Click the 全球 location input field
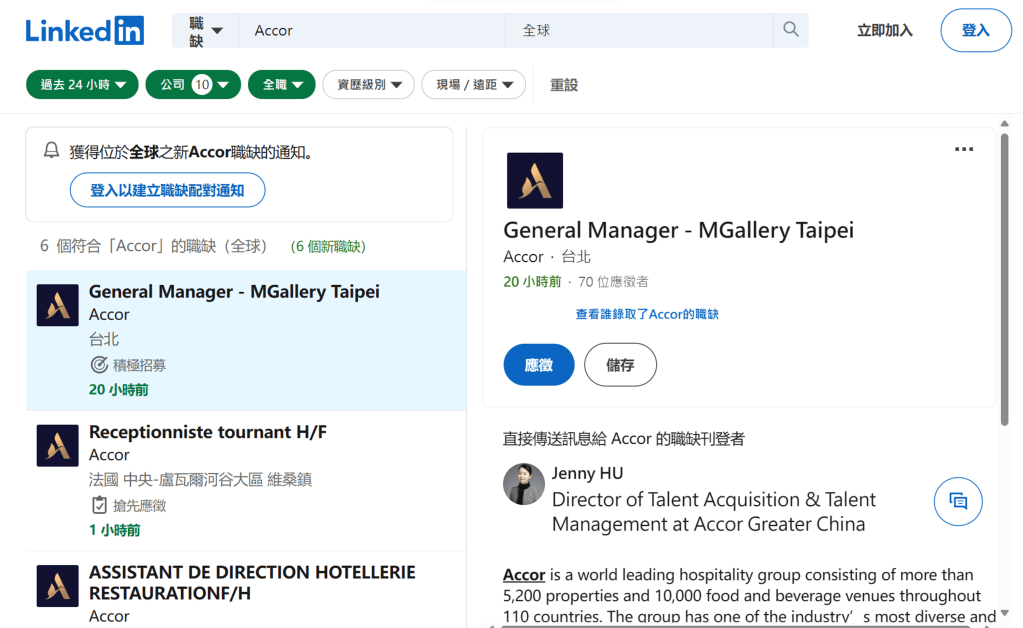1023x628 pixels. click(640, 31)
